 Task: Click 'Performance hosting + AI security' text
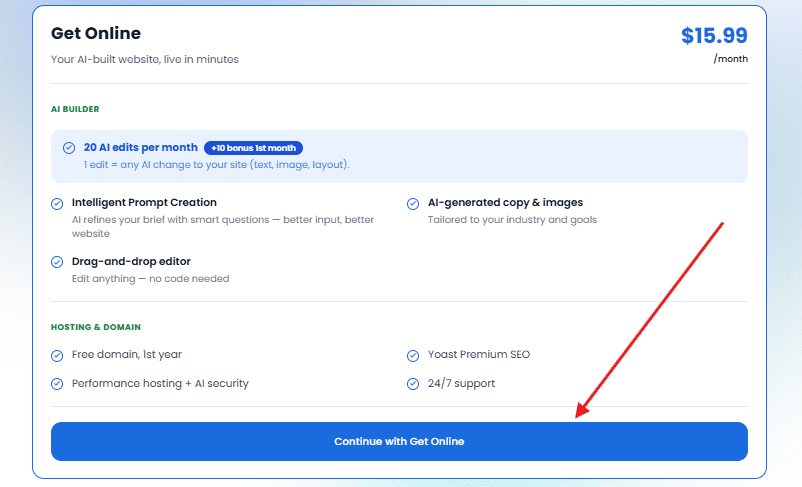coord(160,384)
